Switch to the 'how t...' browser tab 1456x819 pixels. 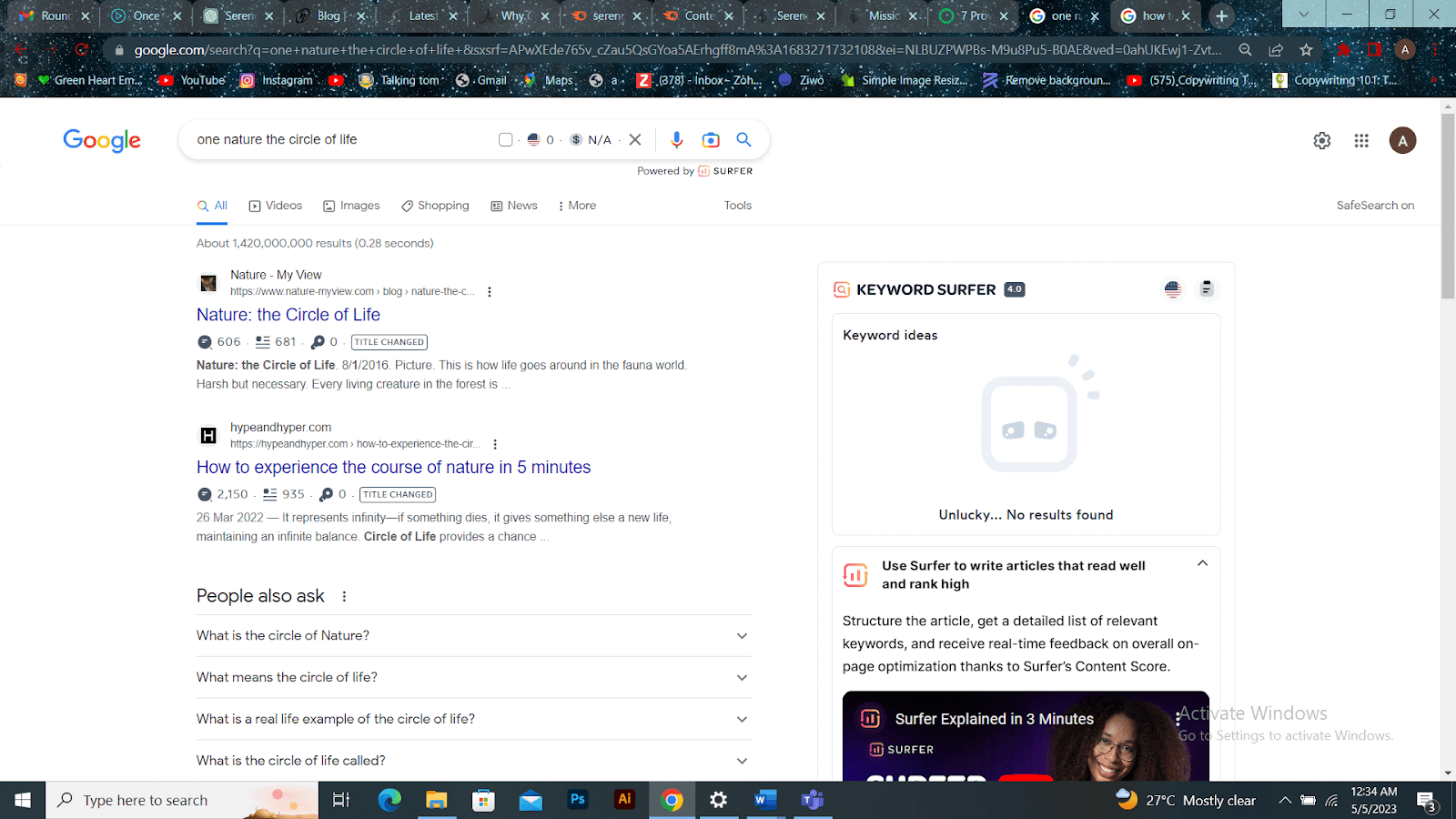click(x=1155, y=15)
